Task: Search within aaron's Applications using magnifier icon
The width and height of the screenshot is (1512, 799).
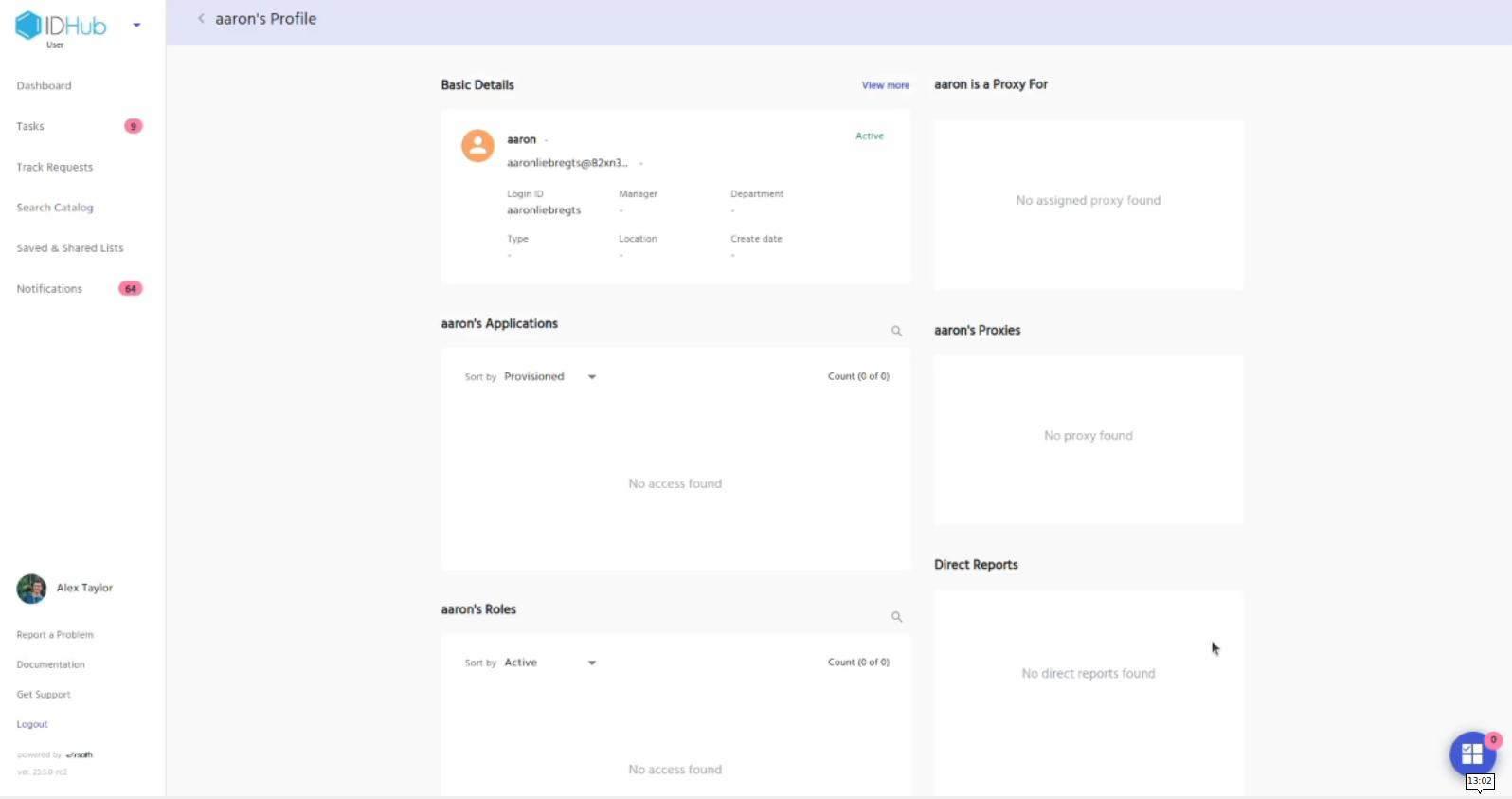Action: tap(896, 332)
